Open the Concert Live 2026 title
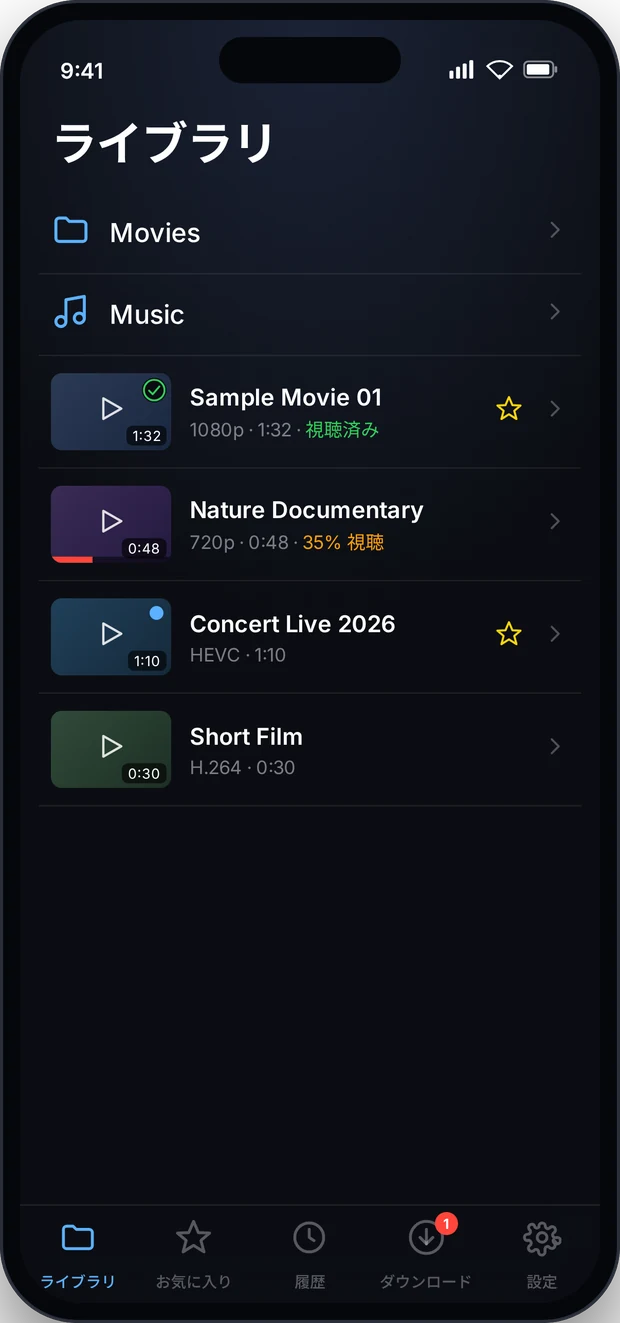 coord(293,624)
